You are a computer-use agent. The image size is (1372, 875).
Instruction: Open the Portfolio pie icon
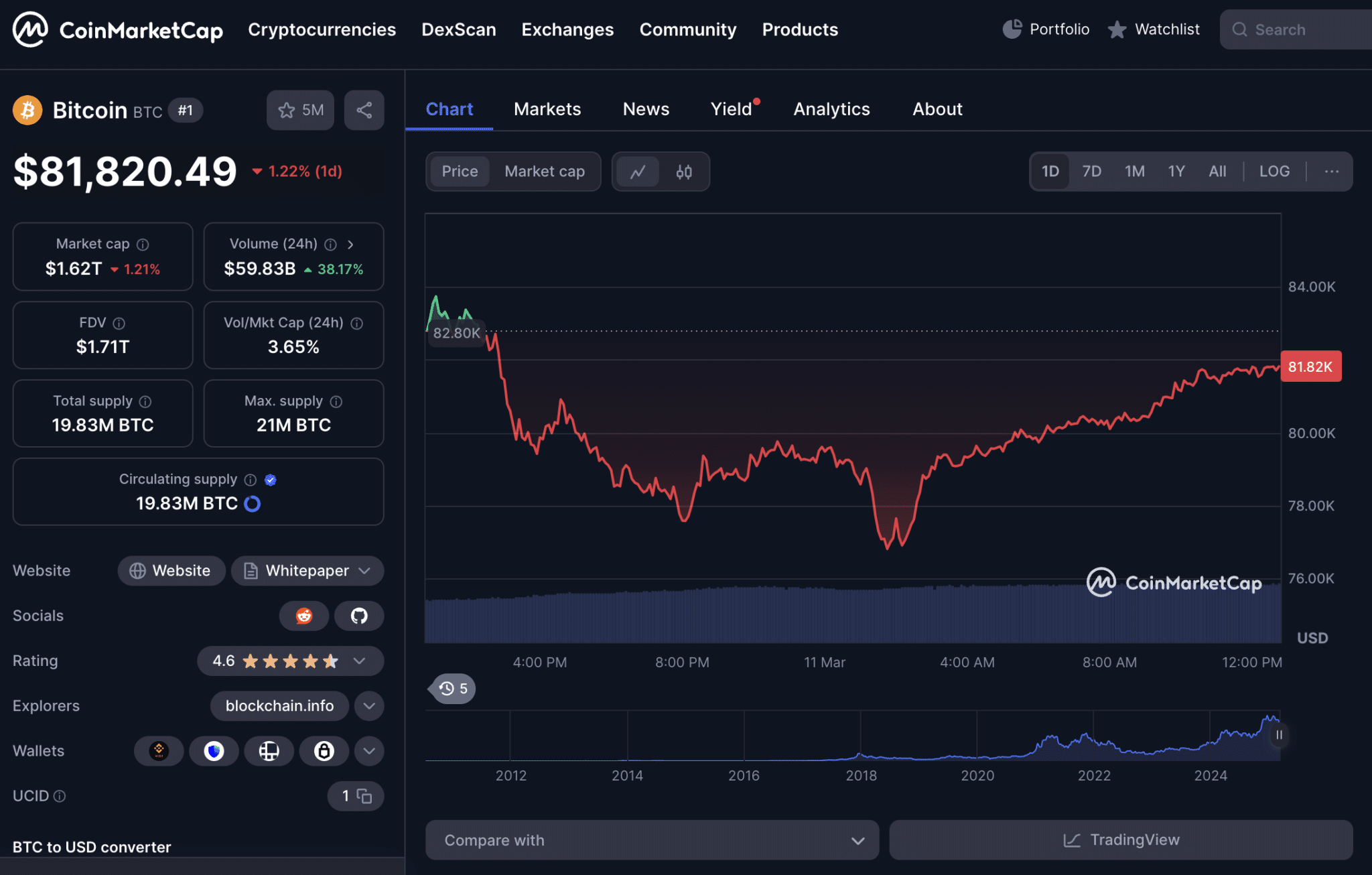coord(1012,29)
